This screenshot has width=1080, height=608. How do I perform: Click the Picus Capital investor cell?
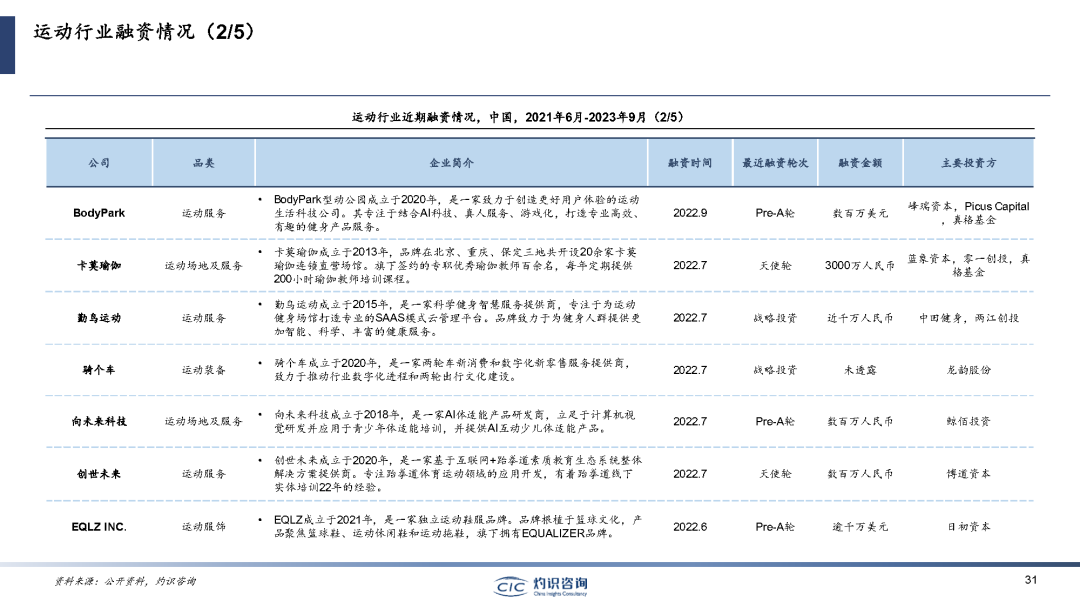(968, 213)
